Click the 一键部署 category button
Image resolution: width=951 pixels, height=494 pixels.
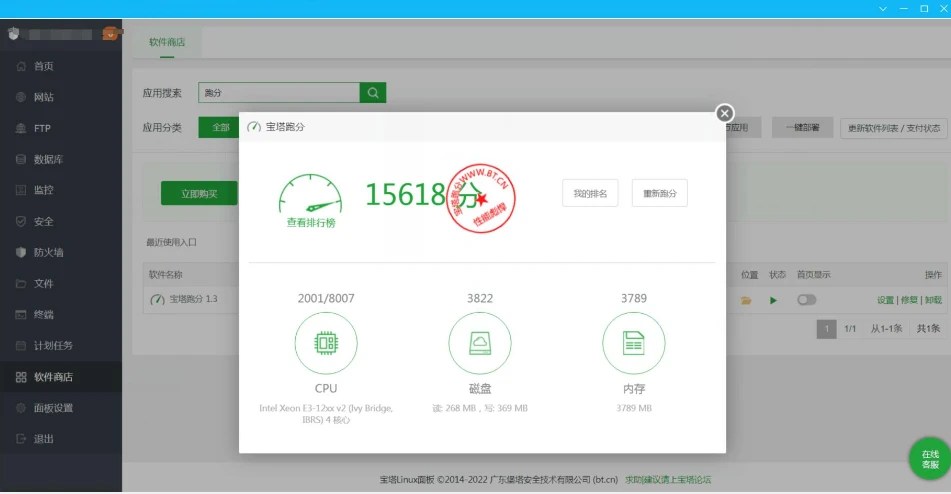point(802,127)
